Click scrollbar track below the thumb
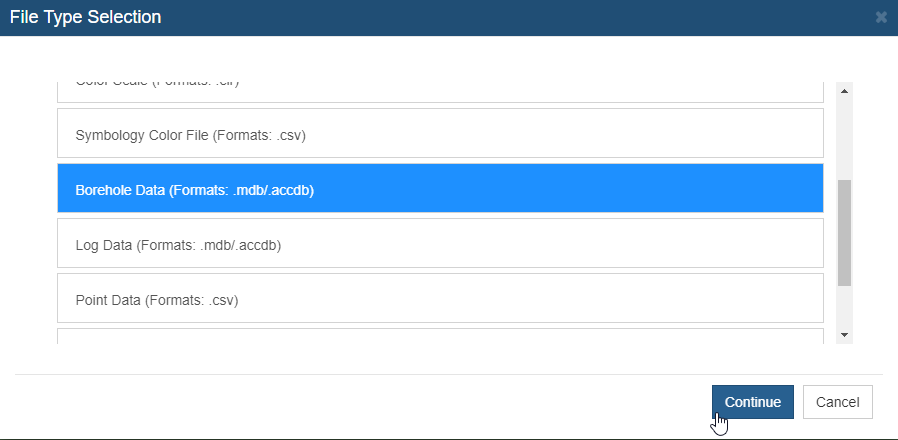Viewport: 898px width, 440px height. click(x=844, y=307)
